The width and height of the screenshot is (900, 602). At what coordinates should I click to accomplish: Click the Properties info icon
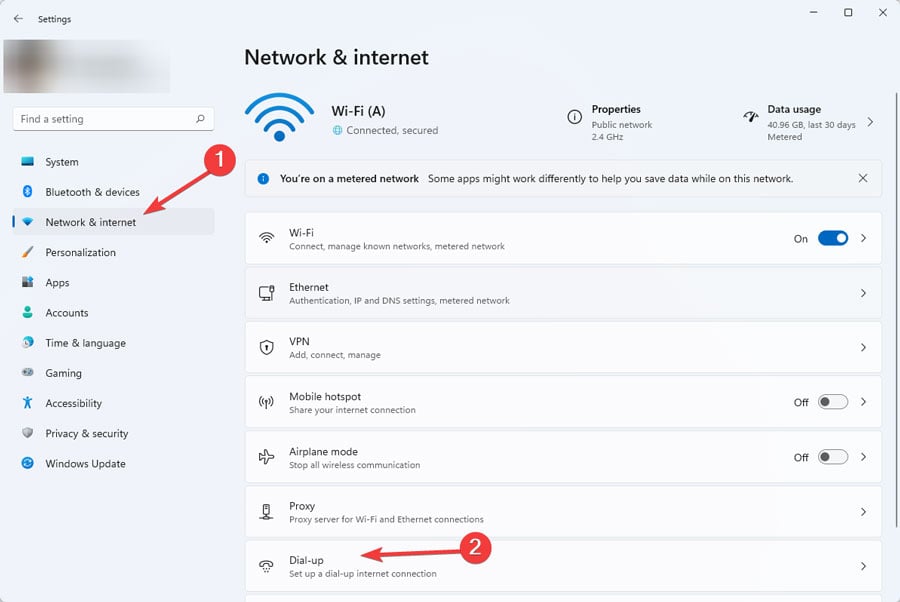coord(574,117)
